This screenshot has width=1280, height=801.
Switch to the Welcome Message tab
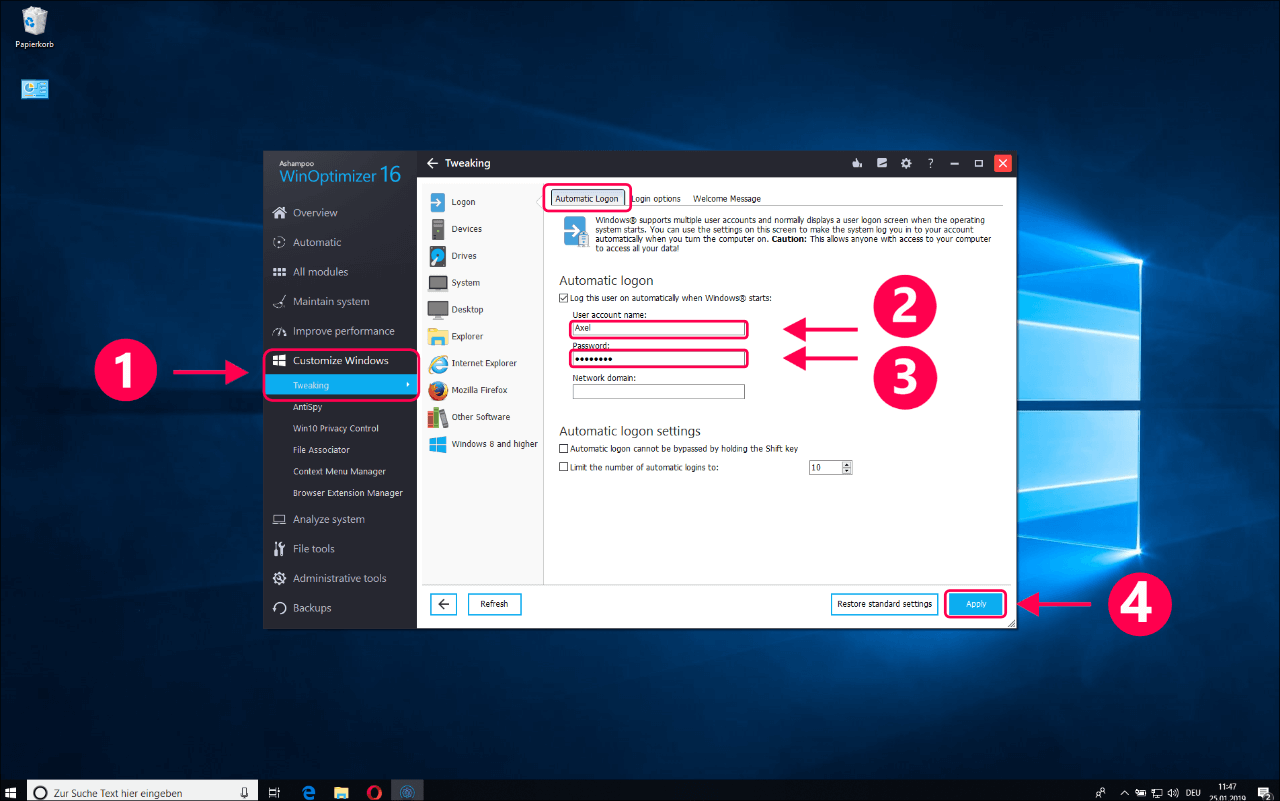coord(727,199)
